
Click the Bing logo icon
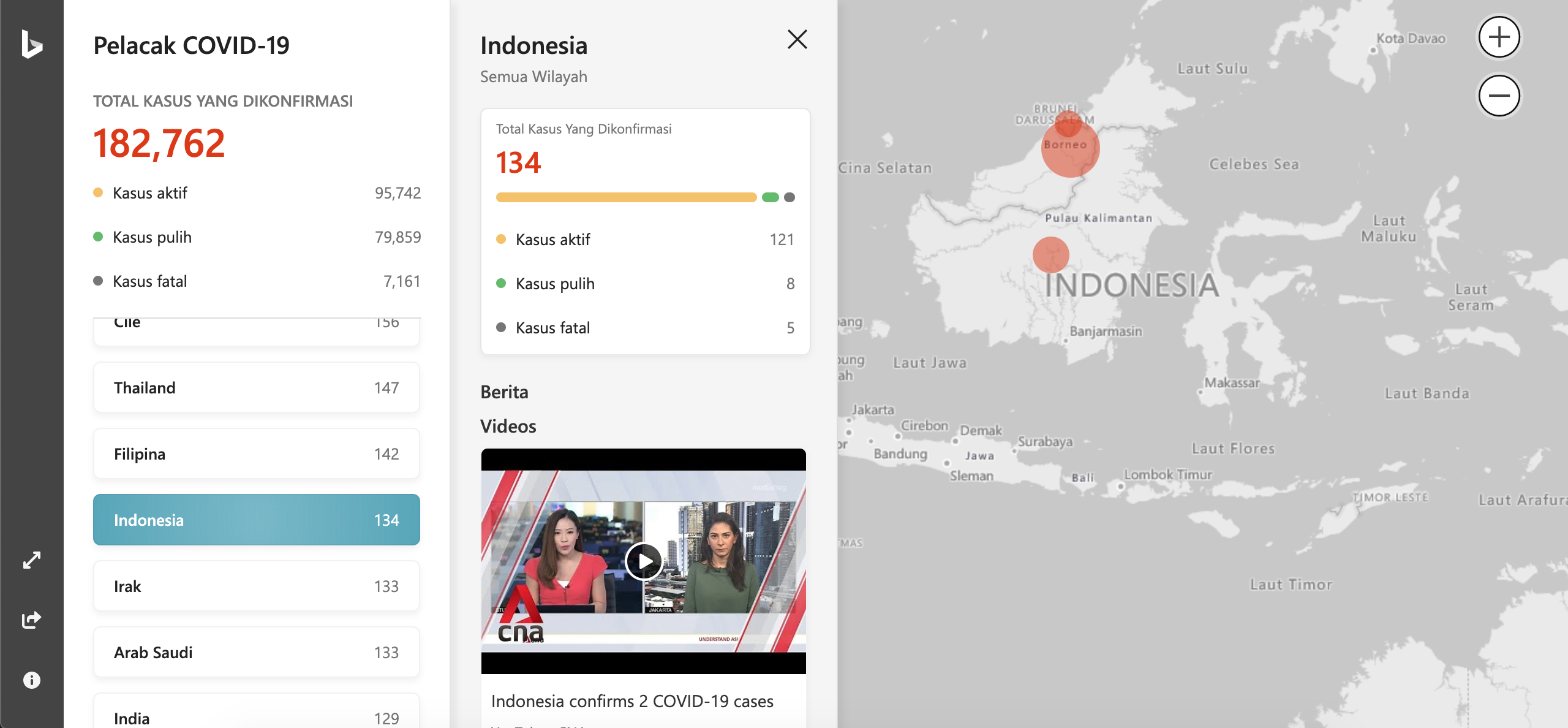coord(31,44)
